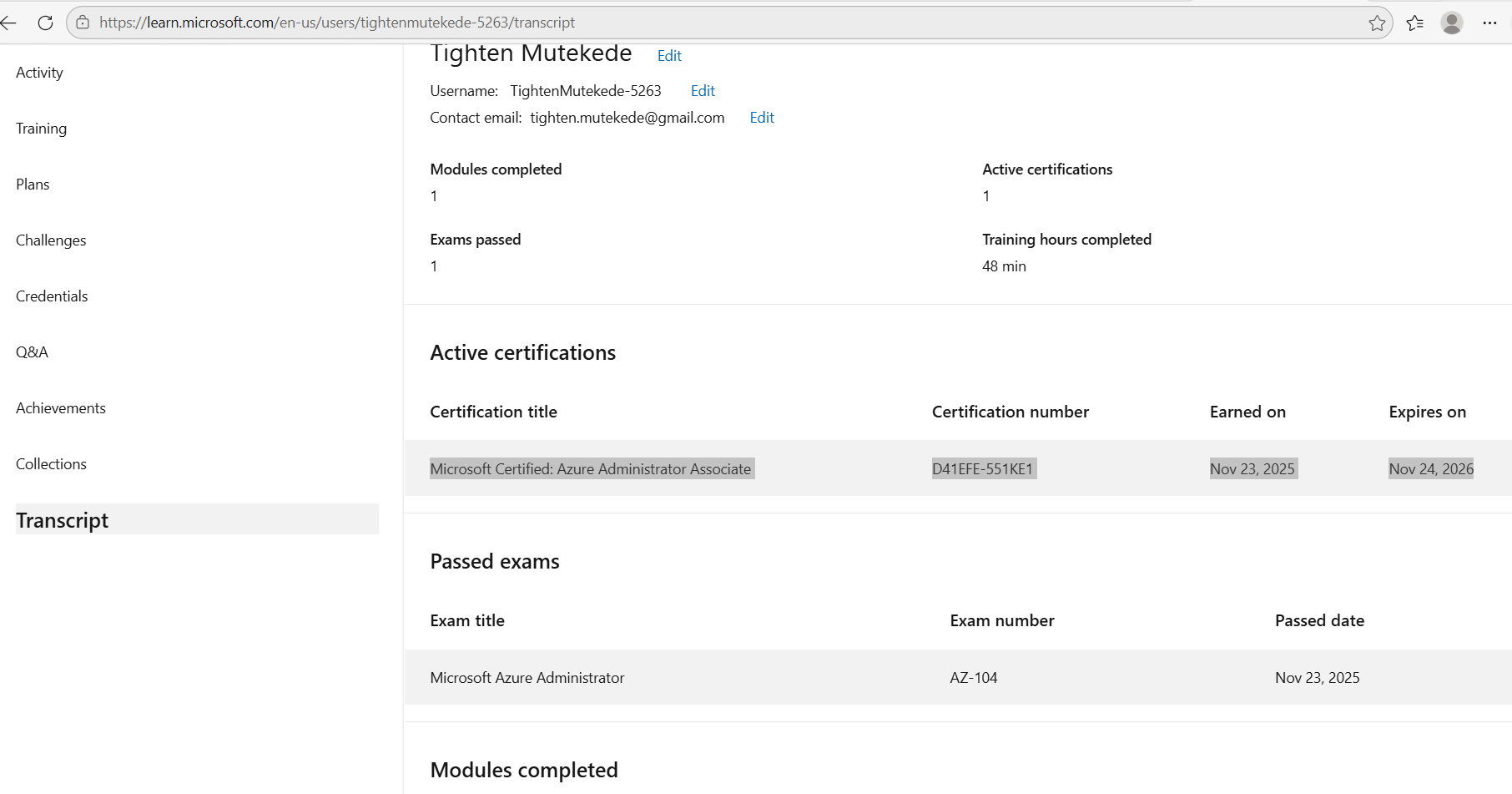Open the Credentials page
1512x794 pixels.
pos(52,296)
